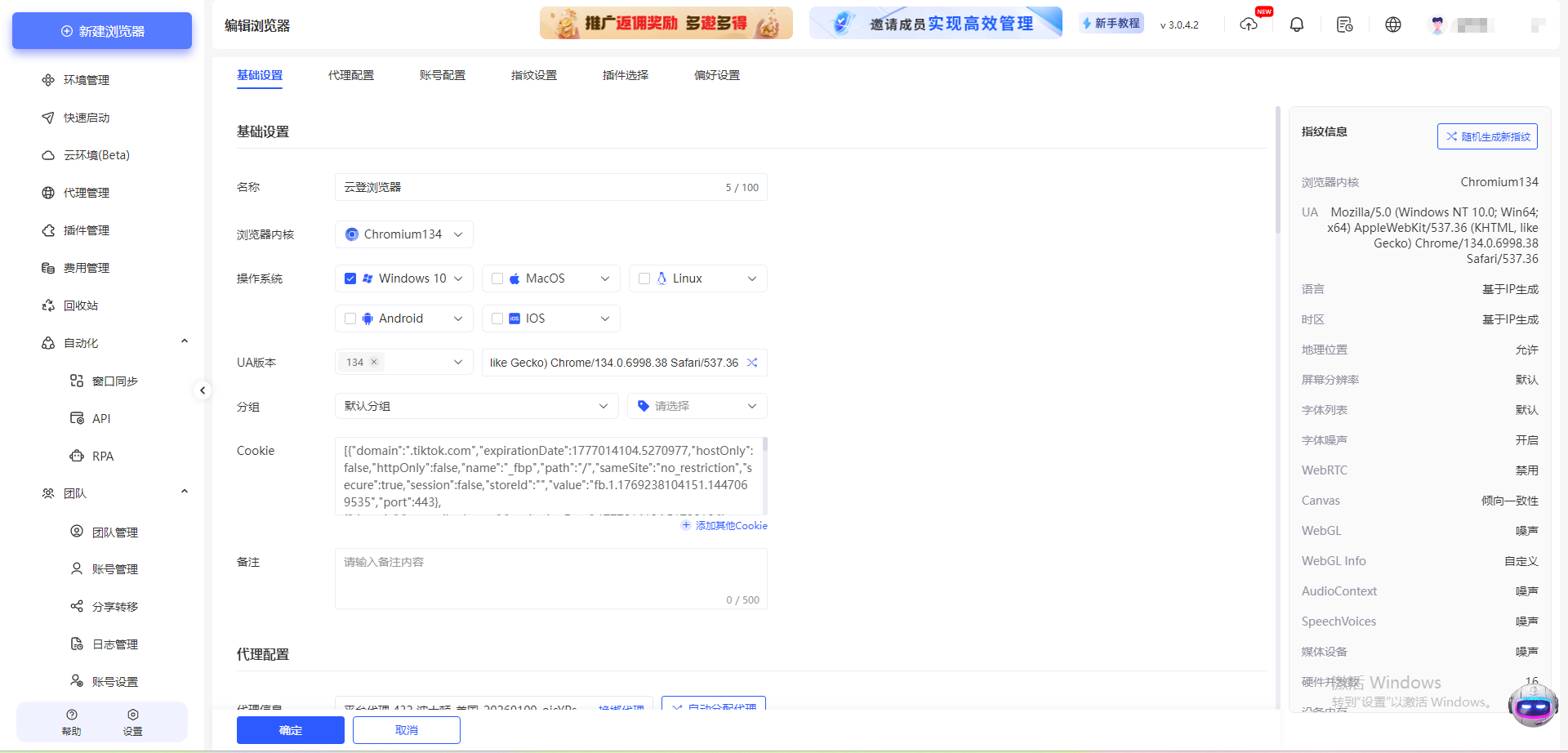This screenshot has width=1568, height=753.
Task: Open the 浏览器内核 Chromium134 dropdown
Action: click(x=403, y=234)
